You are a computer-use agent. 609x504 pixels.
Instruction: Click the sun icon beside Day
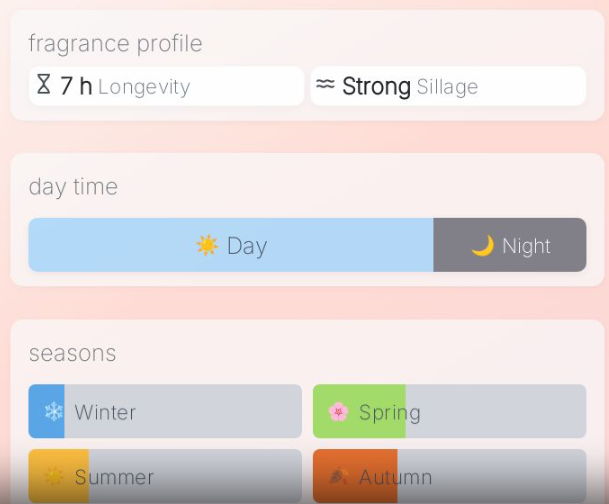tap(207, 245)
